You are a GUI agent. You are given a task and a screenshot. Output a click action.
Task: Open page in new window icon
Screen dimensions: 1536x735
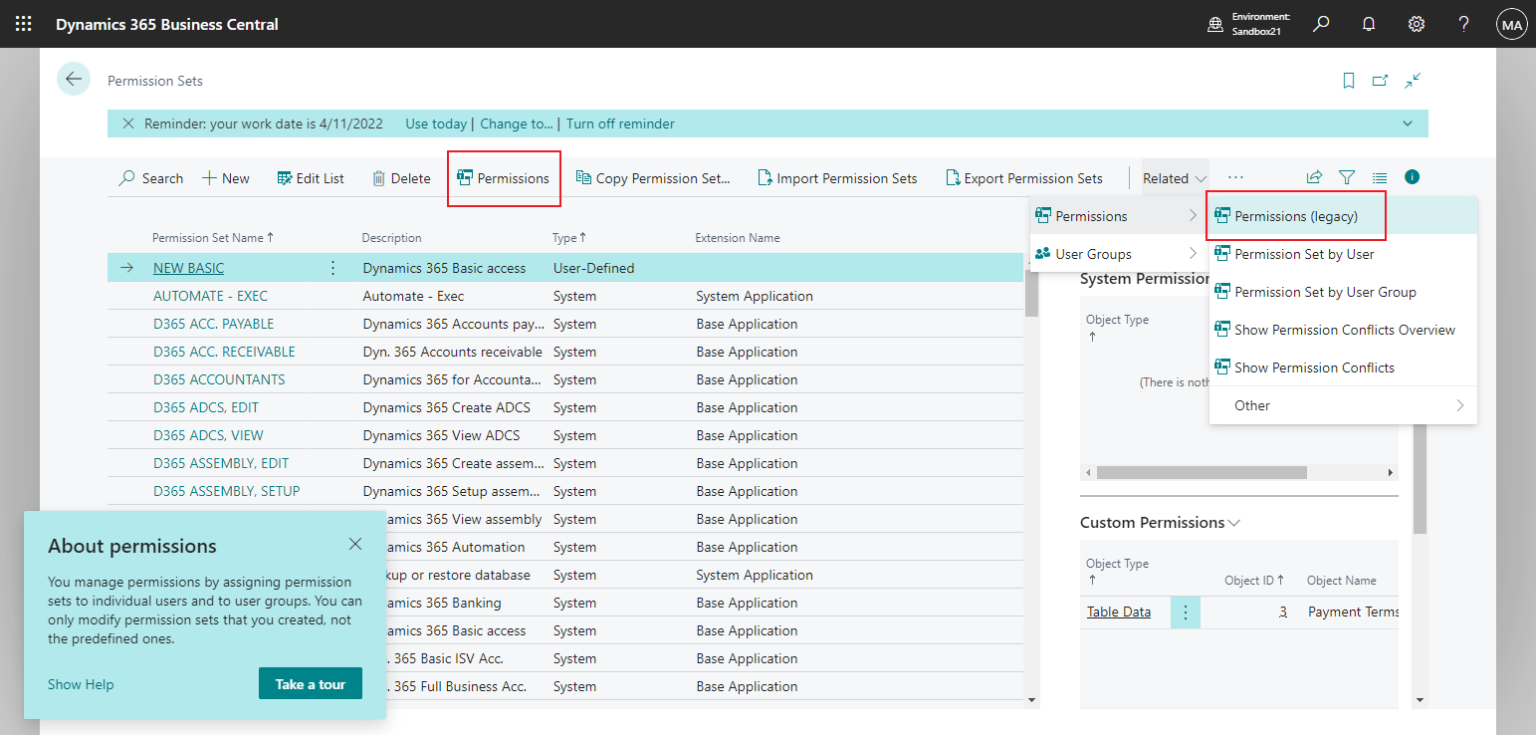tap(1381, 80)
